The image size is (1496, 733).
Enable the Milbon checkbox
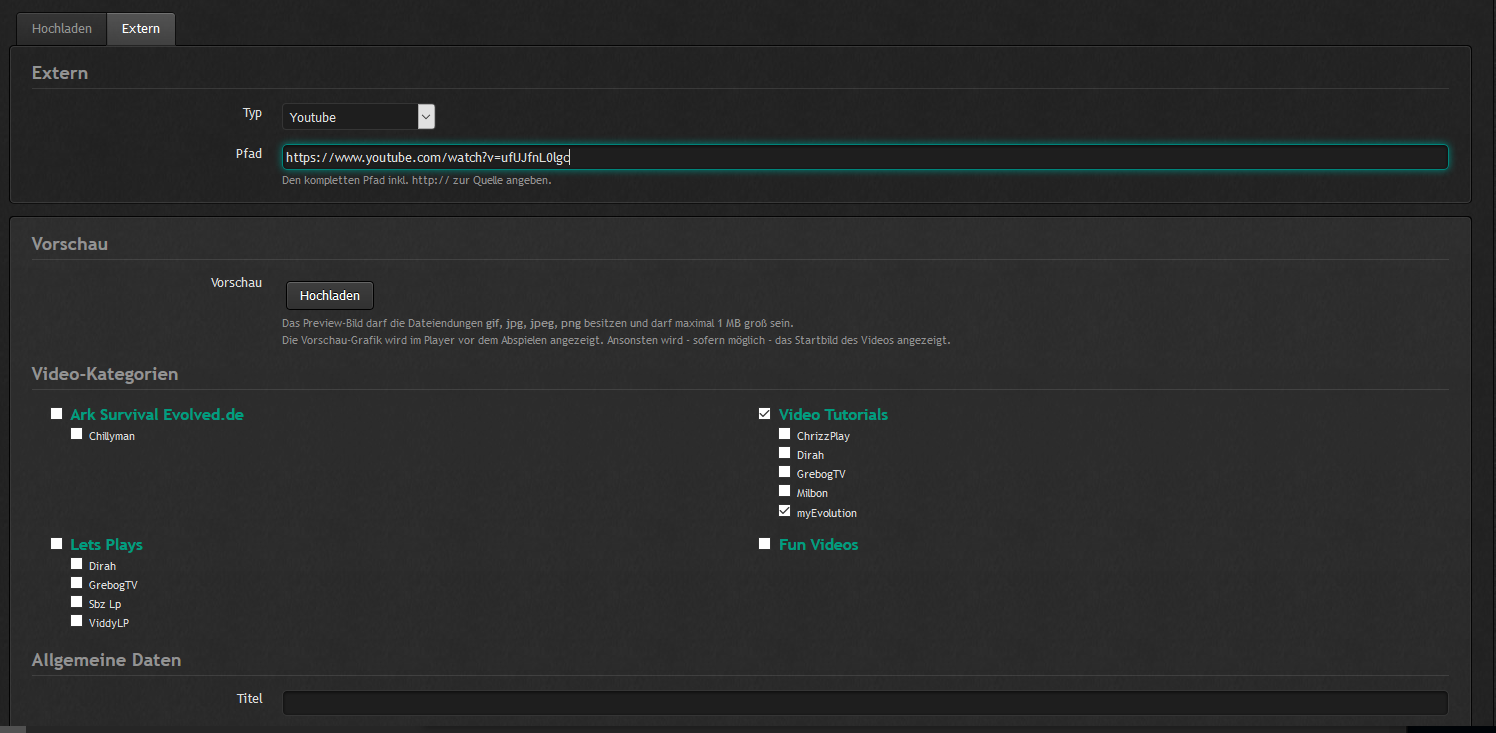[785, 491]
